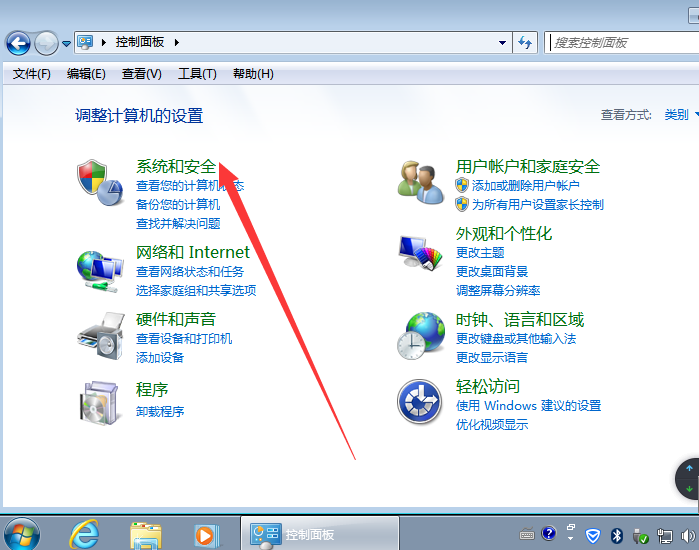Screen dimensions: 699x550
Task: Click the 查看网络状态和任务 link
Action: click(190, 271)
